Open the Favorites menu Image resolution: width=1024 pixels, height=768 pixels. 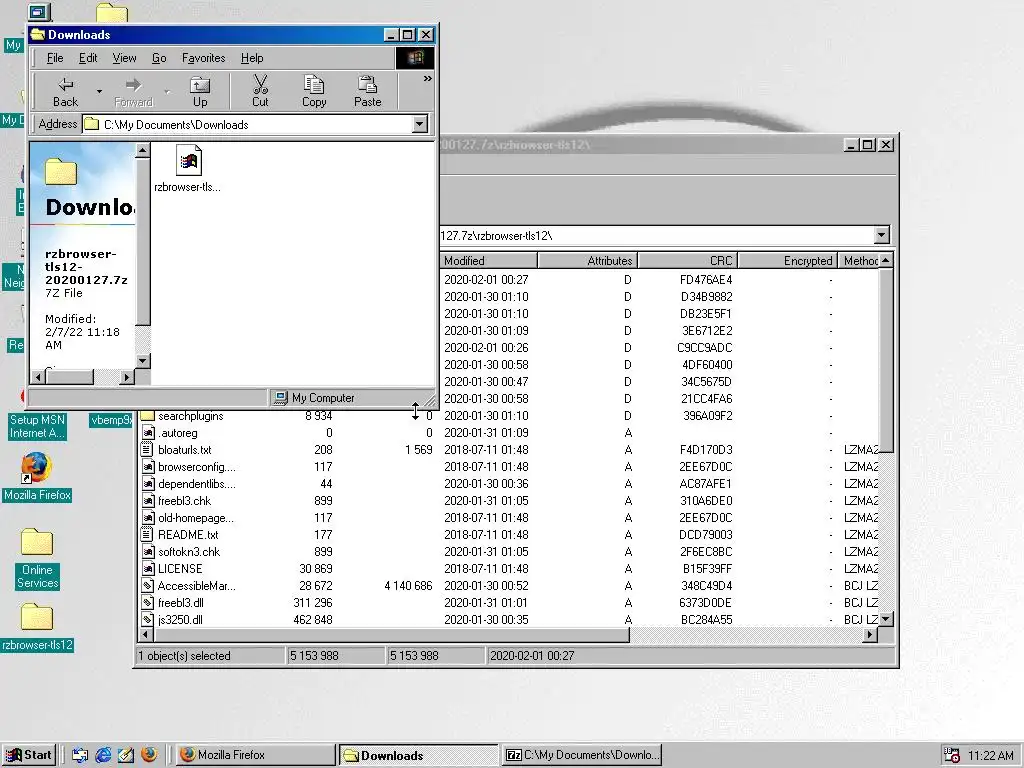pos(203,58)
